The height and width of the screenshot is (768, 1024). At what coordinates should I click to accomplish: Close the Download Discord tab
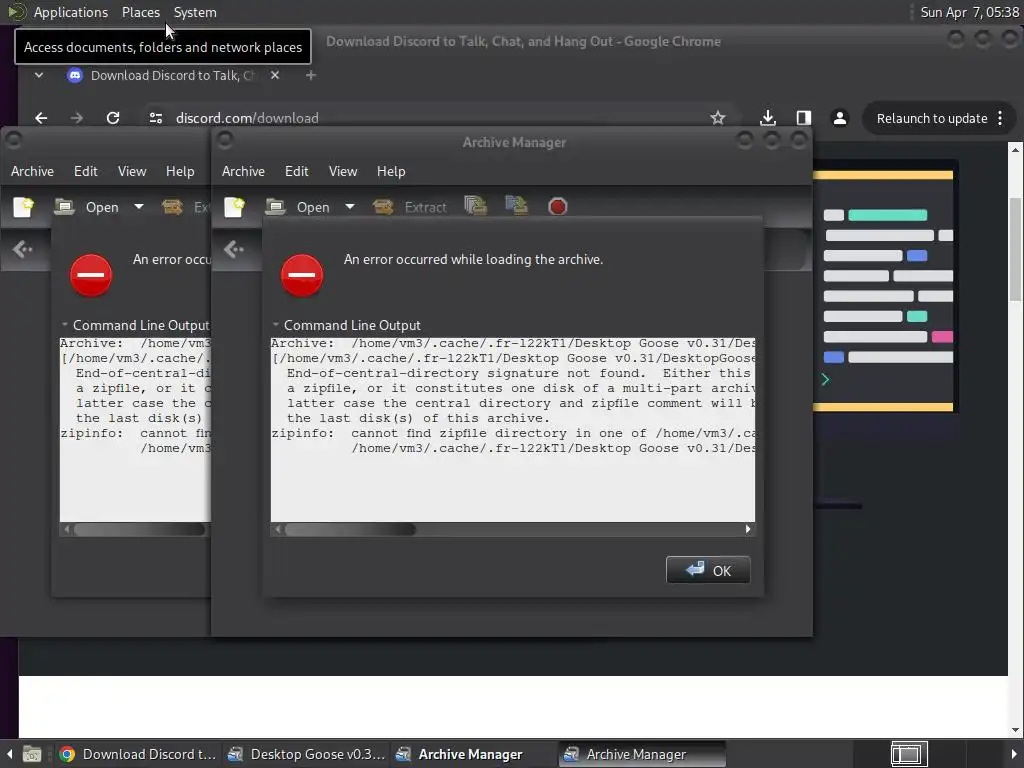point(275,75)
